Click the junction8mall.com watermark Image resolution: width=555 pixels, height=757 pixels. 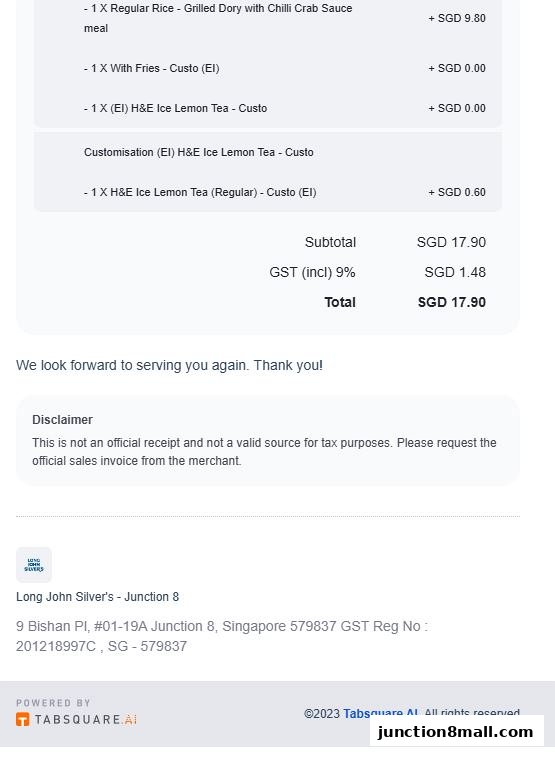pyautogui.click(x=456, y=731)
